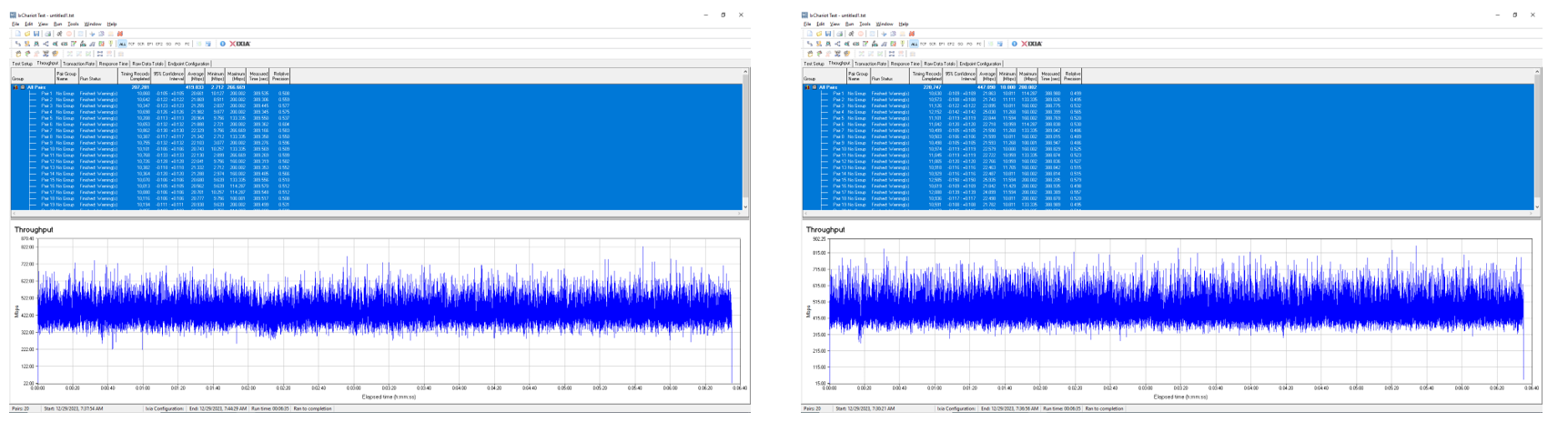Sort by Average (Mbps) column in left window

point(195,76)
